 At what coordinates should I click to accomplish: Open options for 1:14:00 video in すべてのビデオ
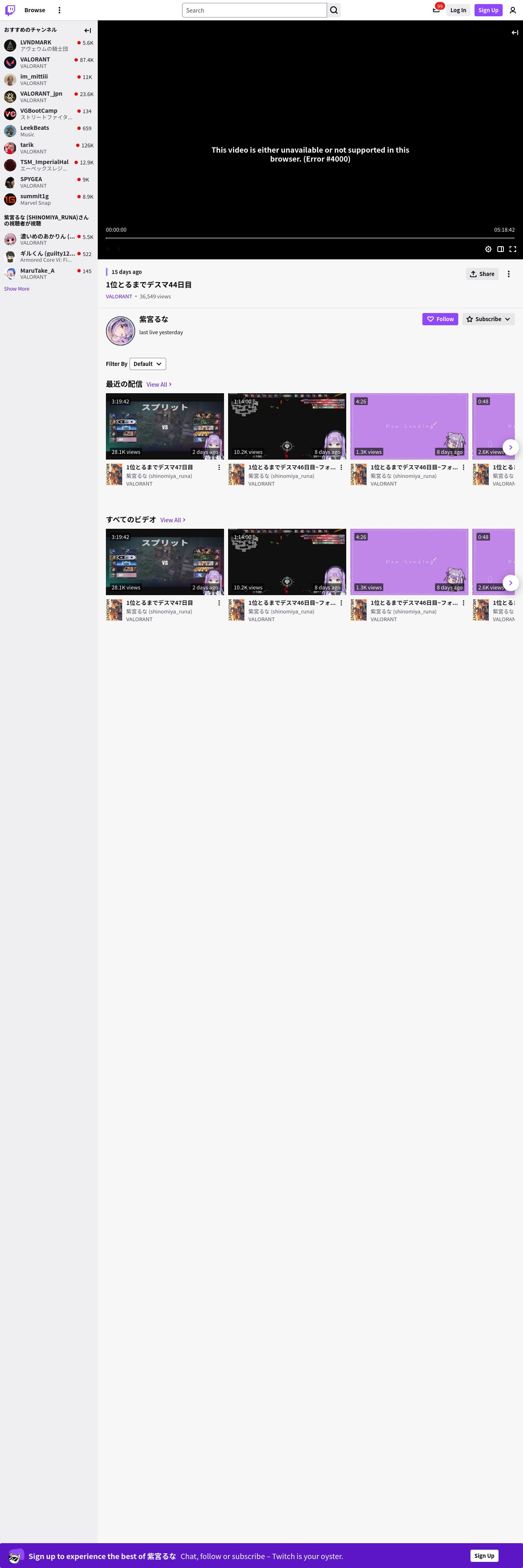click(342, 603)
